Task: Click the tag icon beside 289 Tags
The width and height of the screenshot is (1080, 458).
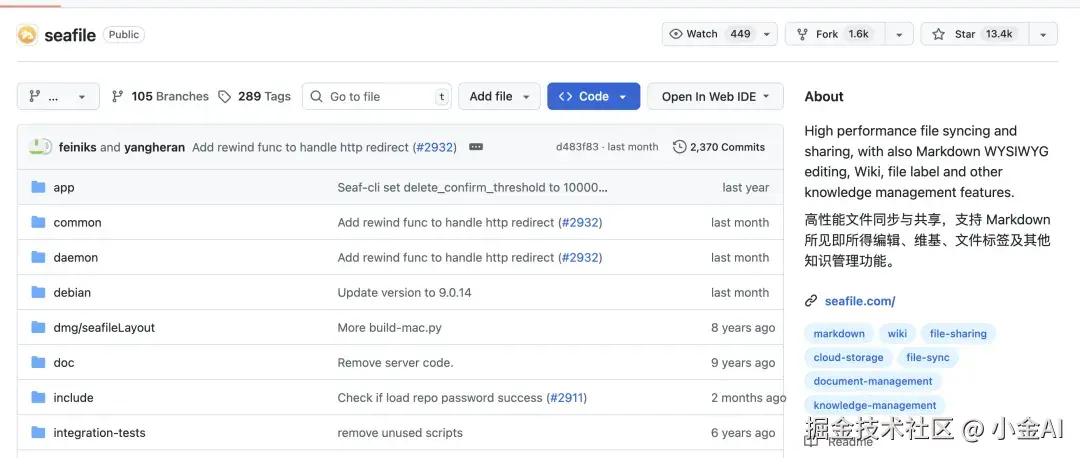Action: (225, 96)
